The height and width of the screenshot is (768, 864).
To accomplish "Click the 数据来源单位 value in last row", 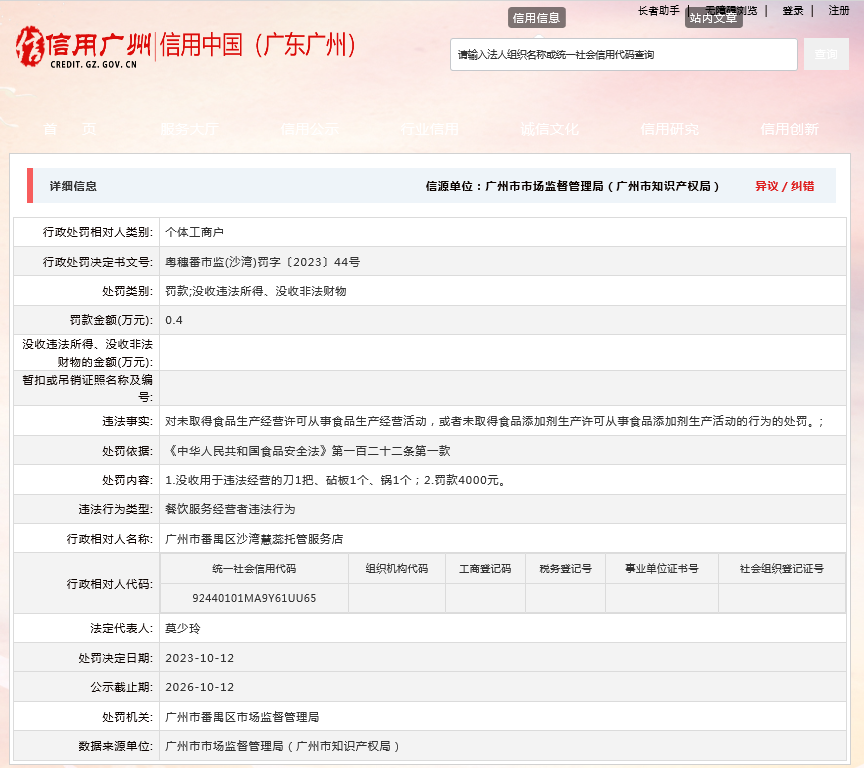I will coord(283,747).
